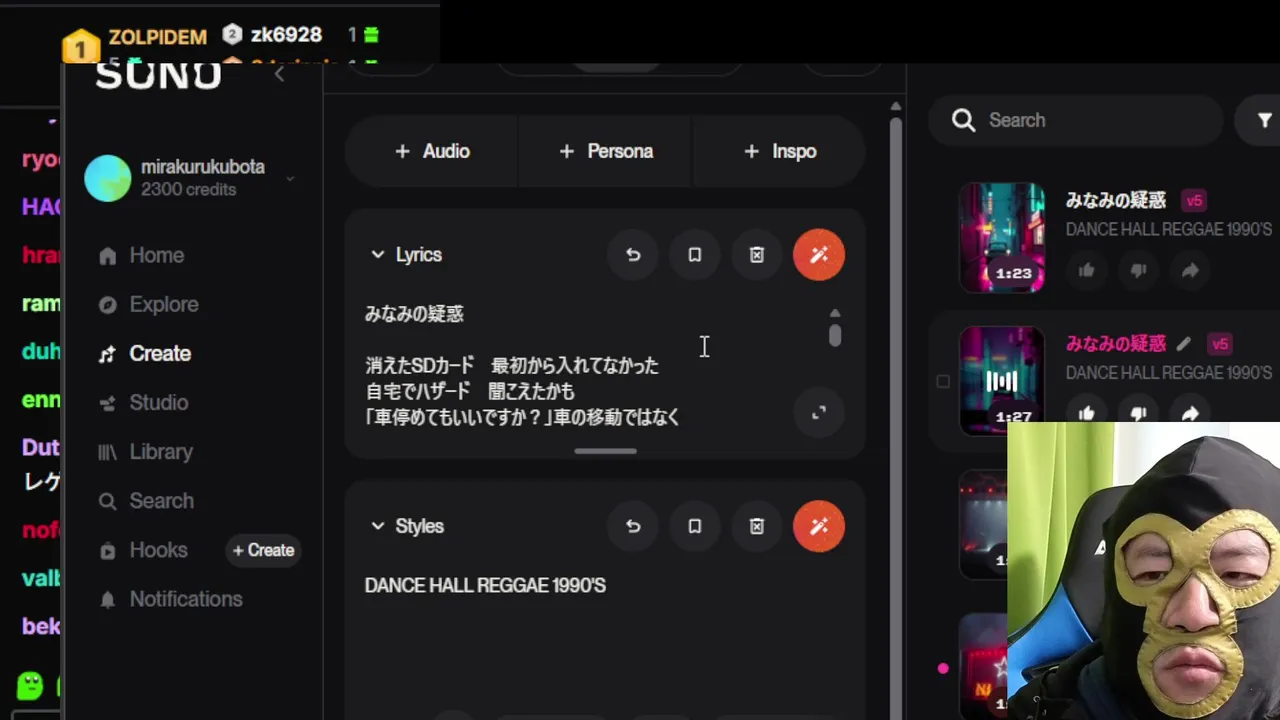Screen dimensions: 1280x720
Task: Add inspiration with + Inspo
Action: (x=780, y=151)
